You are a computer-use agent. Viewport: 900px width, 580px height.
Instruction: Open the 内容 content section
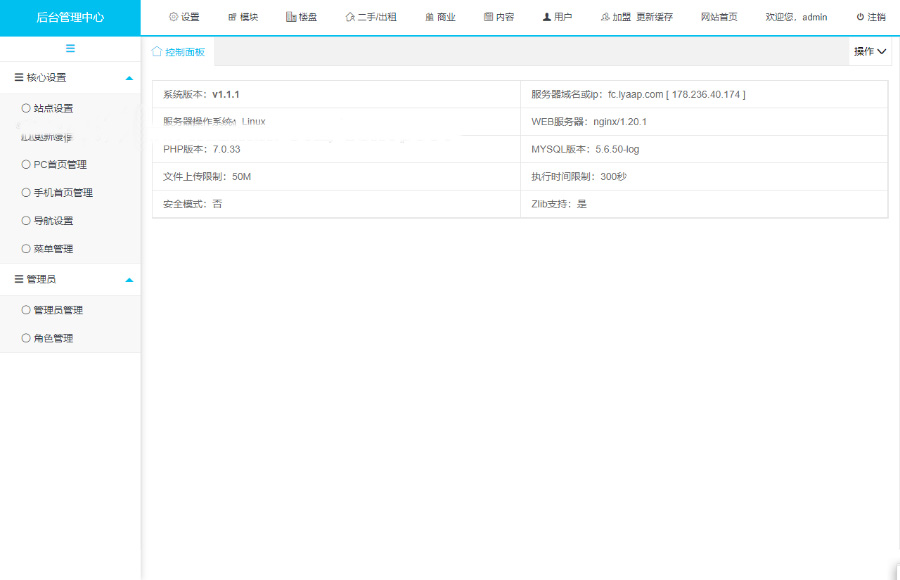click(499, 17)
